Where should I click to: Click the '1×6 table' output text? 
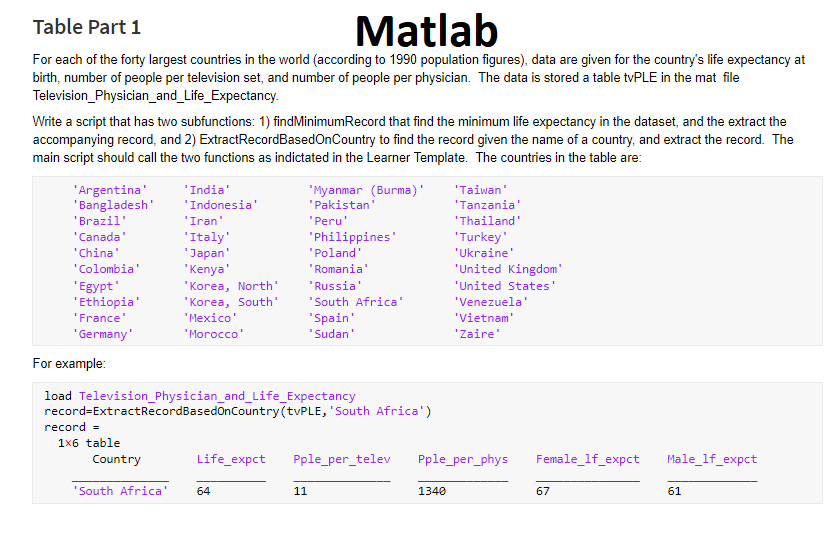pyautogui.click(x=89, y=442)
